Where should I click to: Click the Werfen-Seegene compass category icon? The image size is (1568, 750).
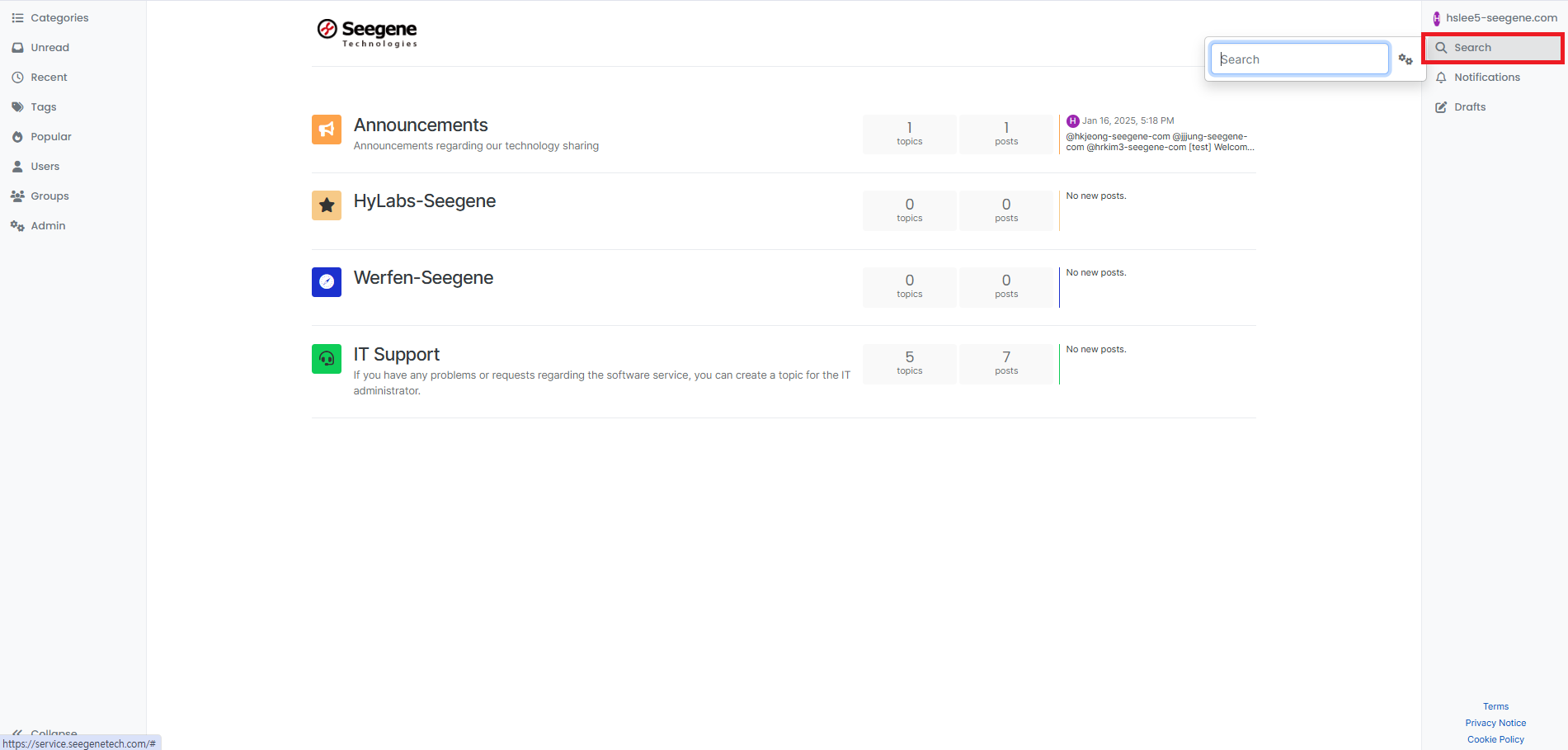[326, 282]
